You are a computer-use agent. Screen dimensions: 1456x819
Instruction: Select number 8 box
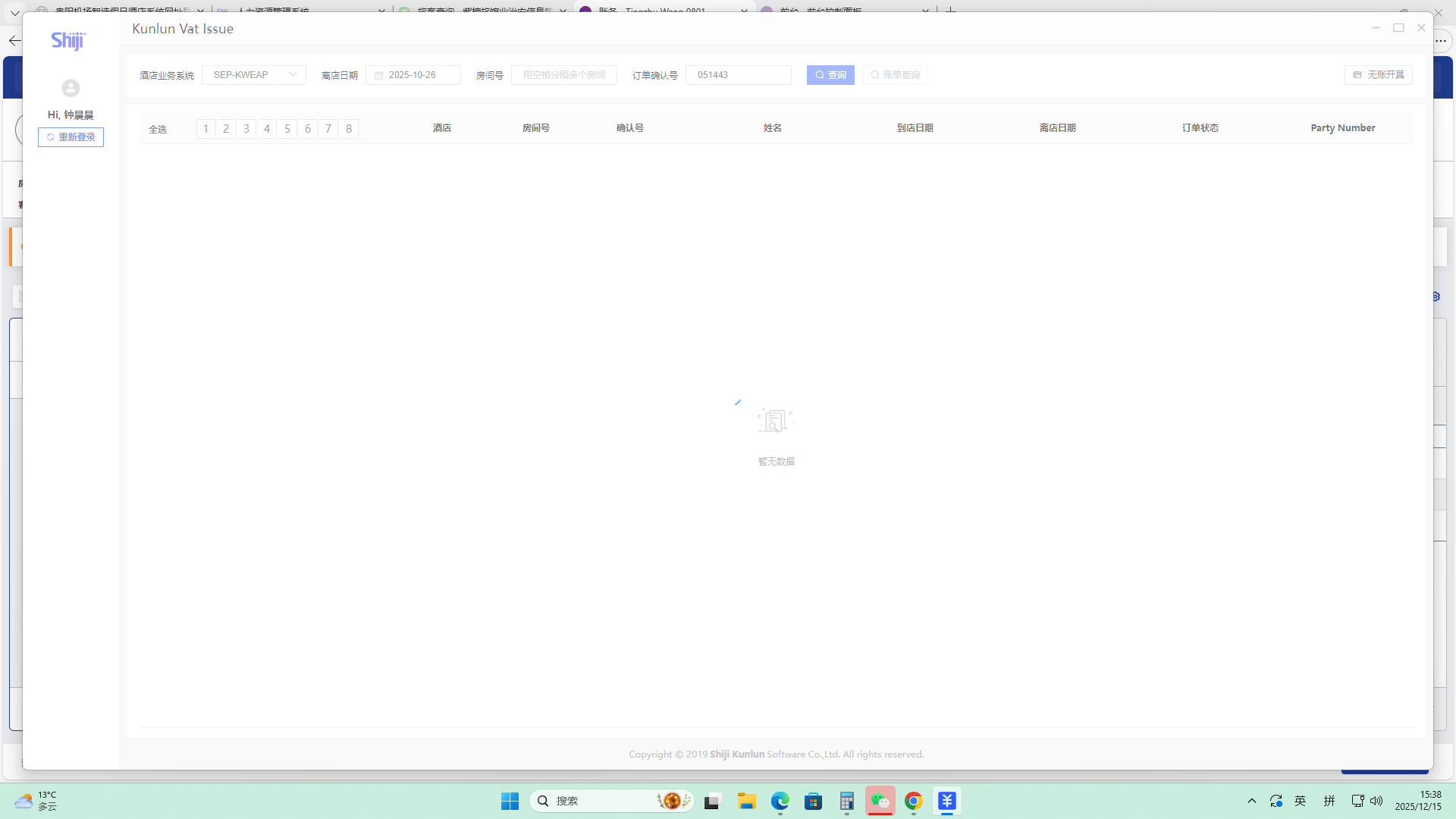coord(349,129)
